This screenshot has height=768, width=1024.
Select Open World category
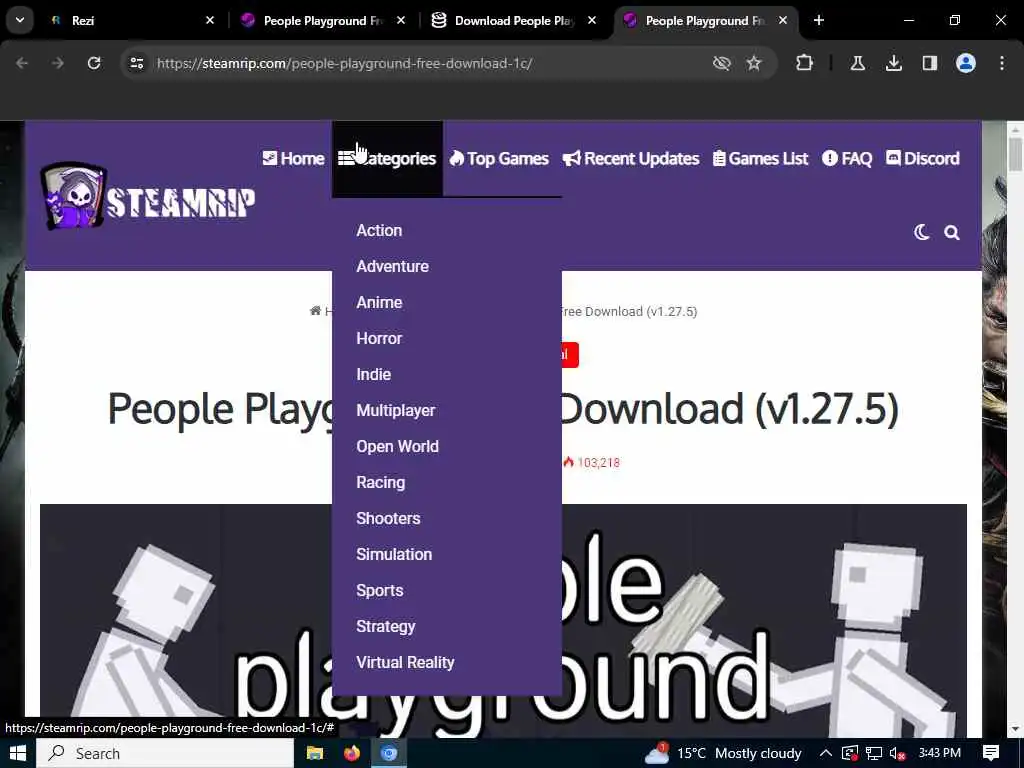point(398,446)
